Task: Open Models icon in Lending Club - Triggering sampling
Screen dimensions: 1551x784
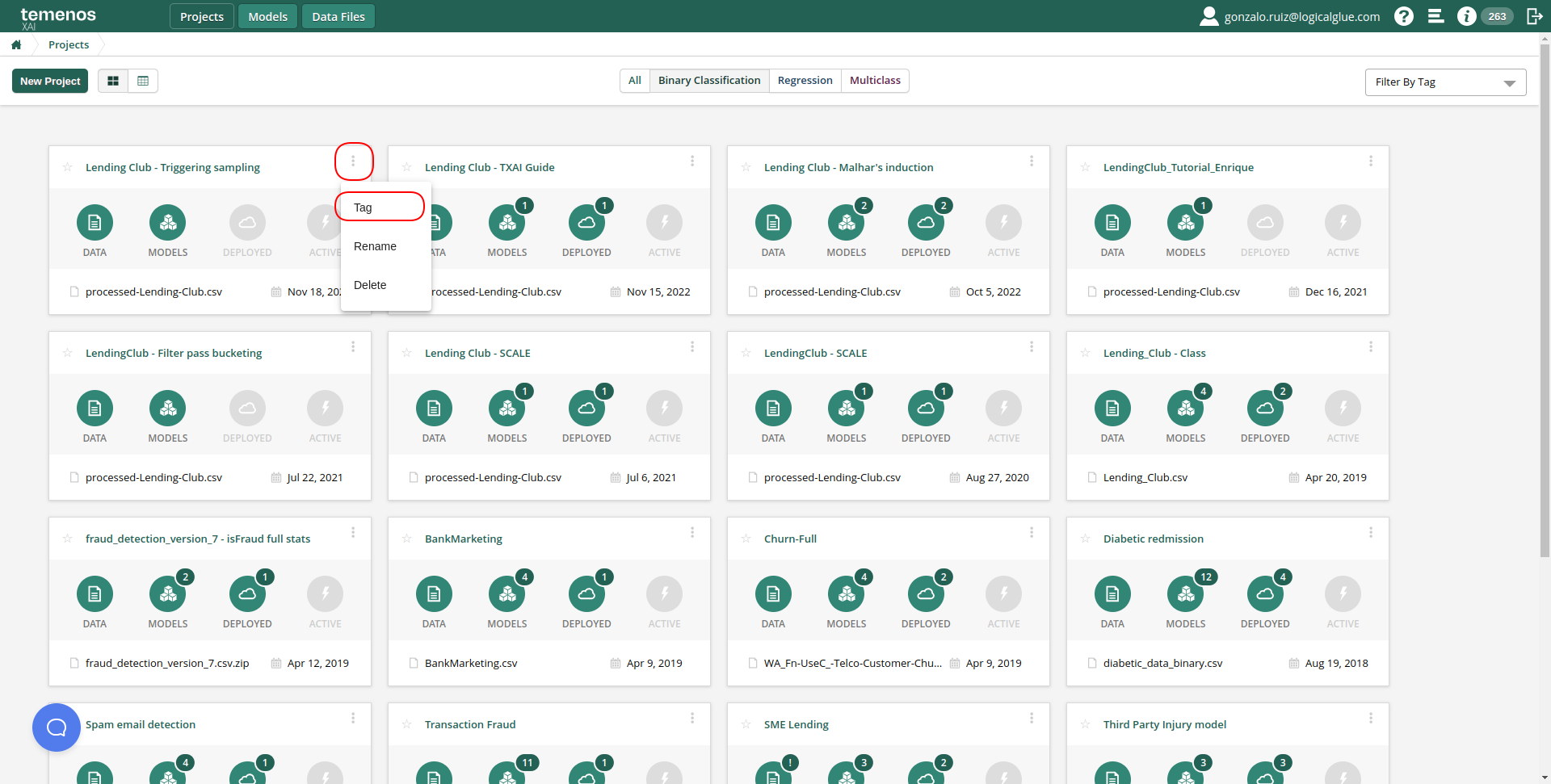Action: [x=168, y=223]
